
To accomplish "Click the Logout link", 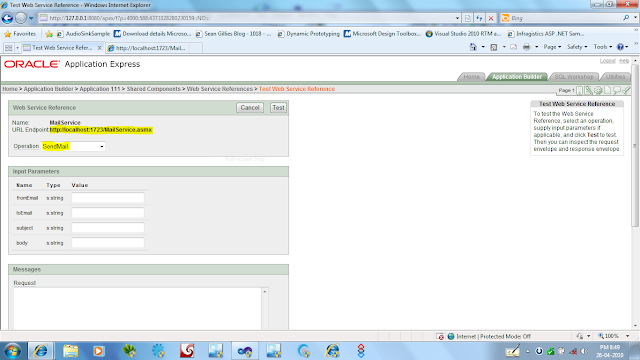I will (x=607, y=61).
